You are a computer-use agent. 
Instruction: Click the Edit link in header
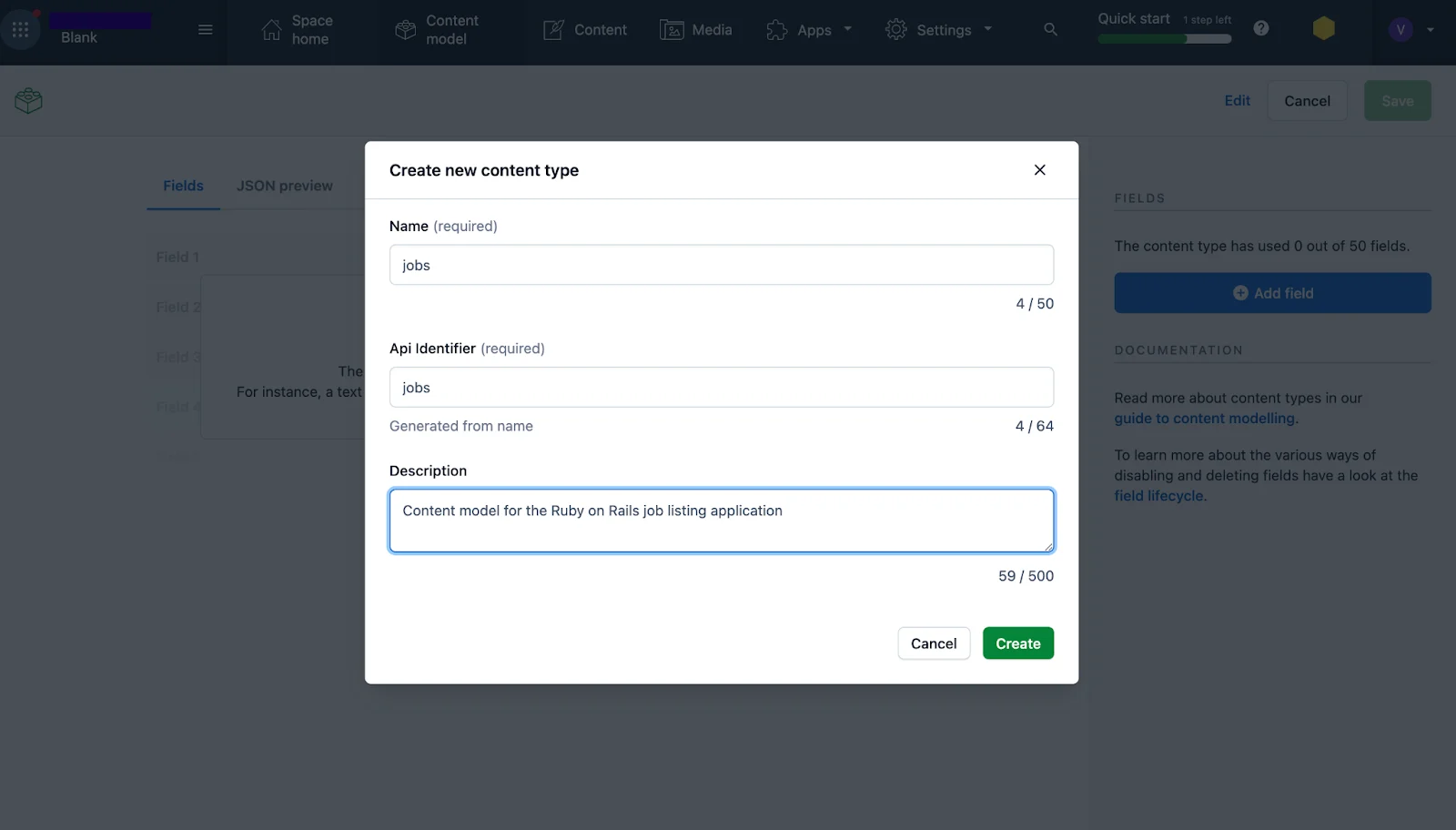1237,100
